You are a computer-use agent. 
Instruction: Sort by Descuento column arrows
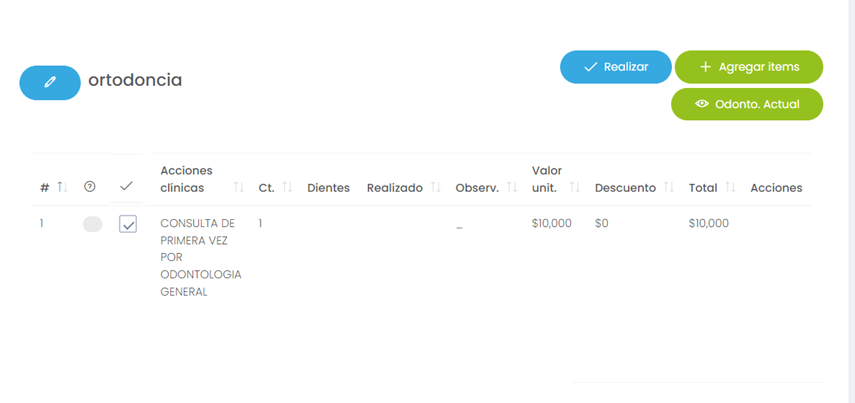coord(670,187)
